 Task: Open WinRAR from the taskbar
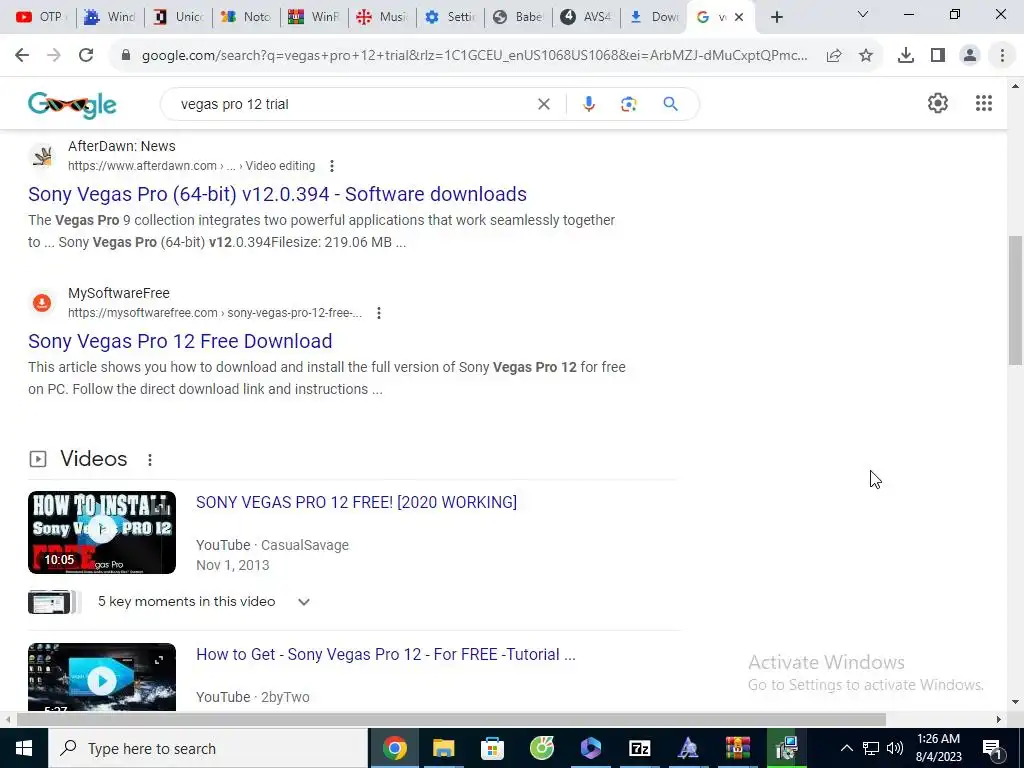[x=737, y=748]
